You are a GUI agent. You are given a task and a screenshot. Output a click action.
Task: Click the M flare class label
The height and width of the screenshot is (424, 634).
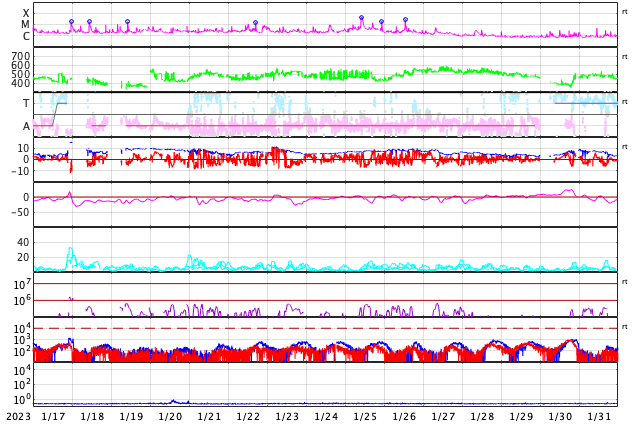[25, 25]
